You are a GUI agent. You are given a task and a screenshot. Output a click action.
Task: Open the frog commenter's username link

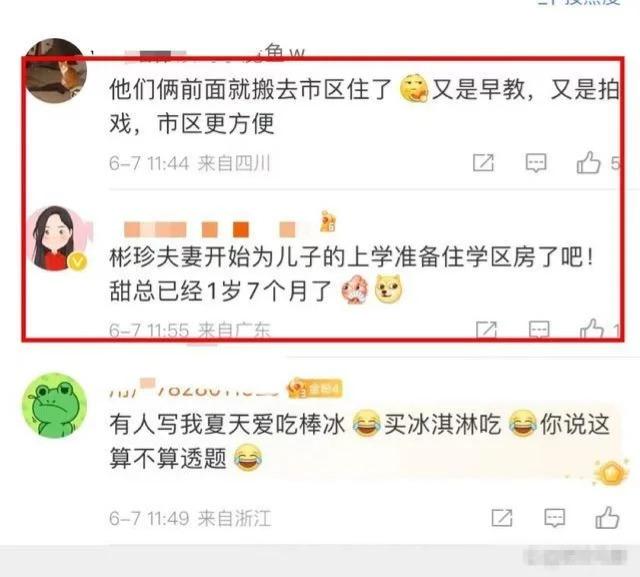(193, 388)
